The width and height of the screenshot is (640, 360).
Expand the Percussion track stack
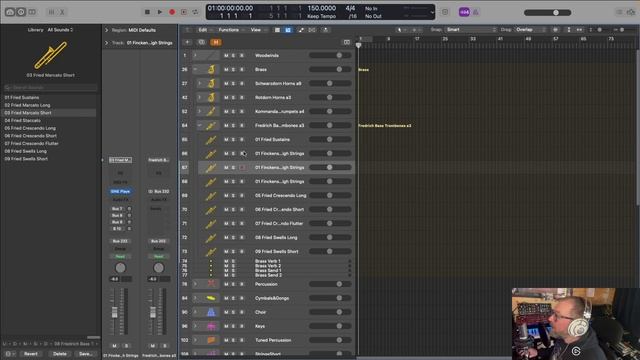pos(195,284)
